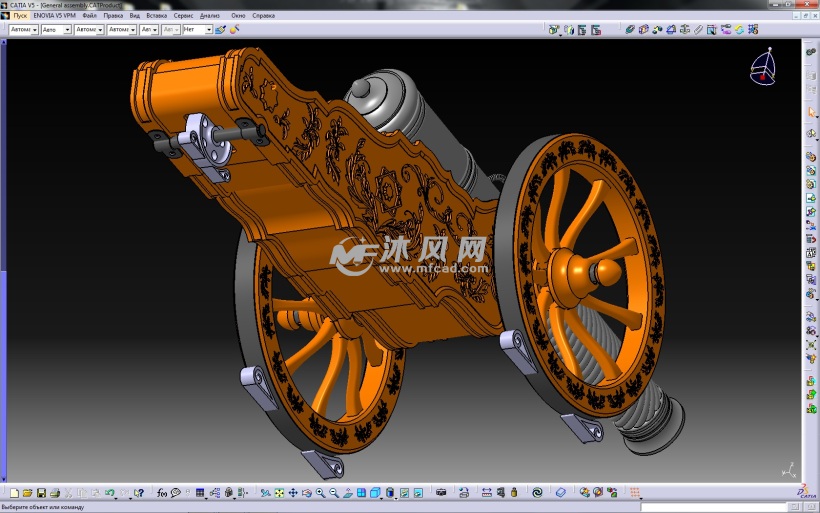Open the Formula f(x) tool
820x513 pixels.
(162, 493)
